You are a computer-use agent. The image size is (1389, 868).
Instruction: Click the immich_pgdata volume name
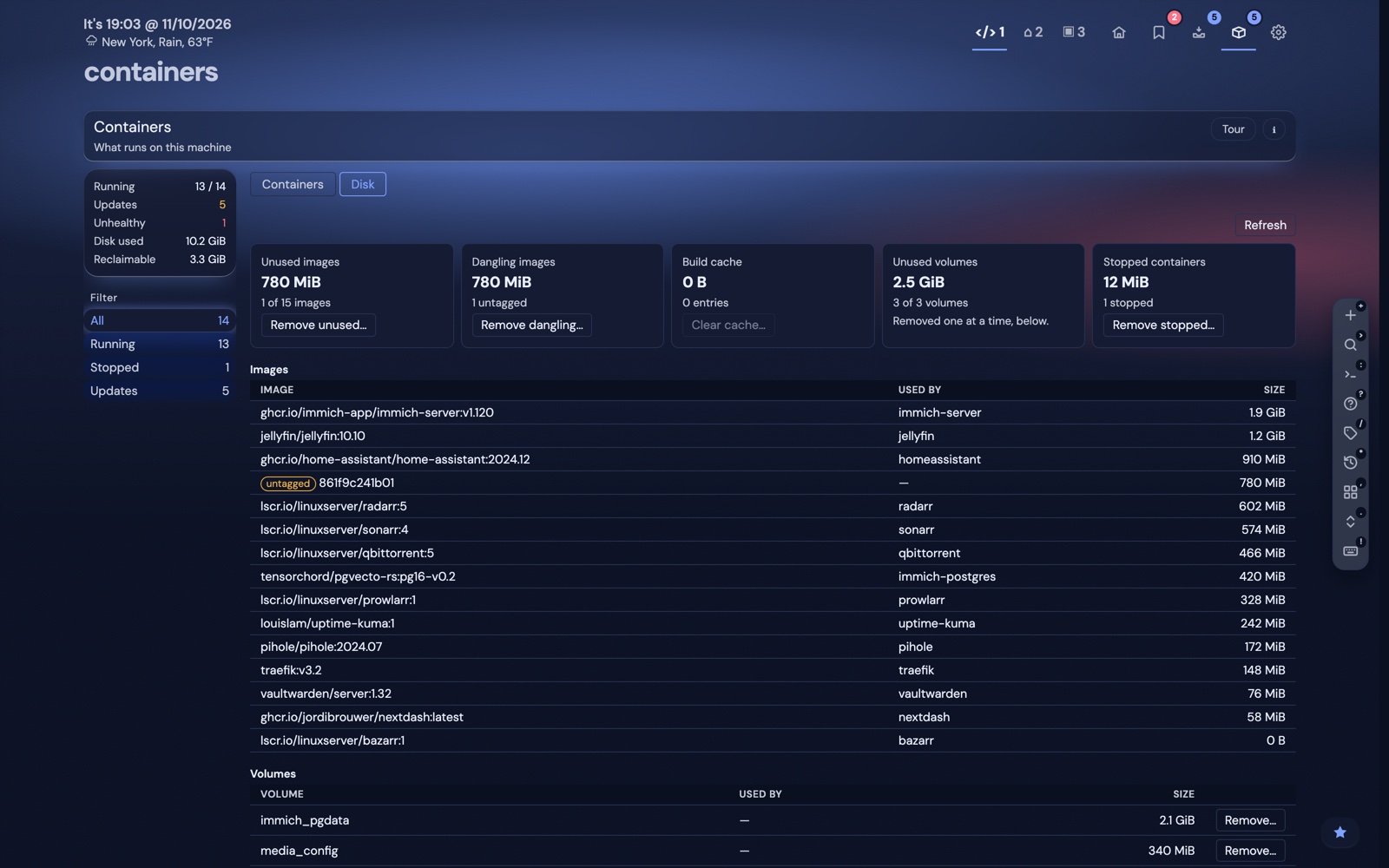coord(305,820)
